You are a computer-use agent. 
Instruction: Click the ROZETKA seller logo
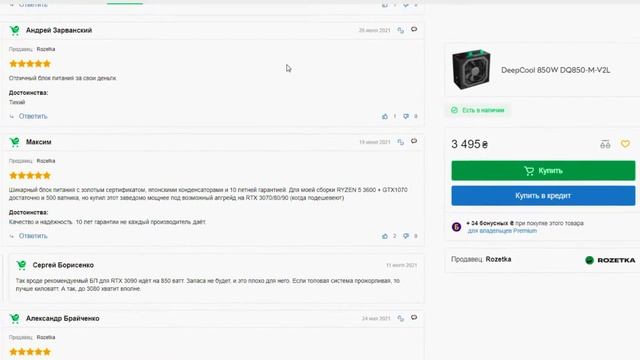click(x=610, y=260)
